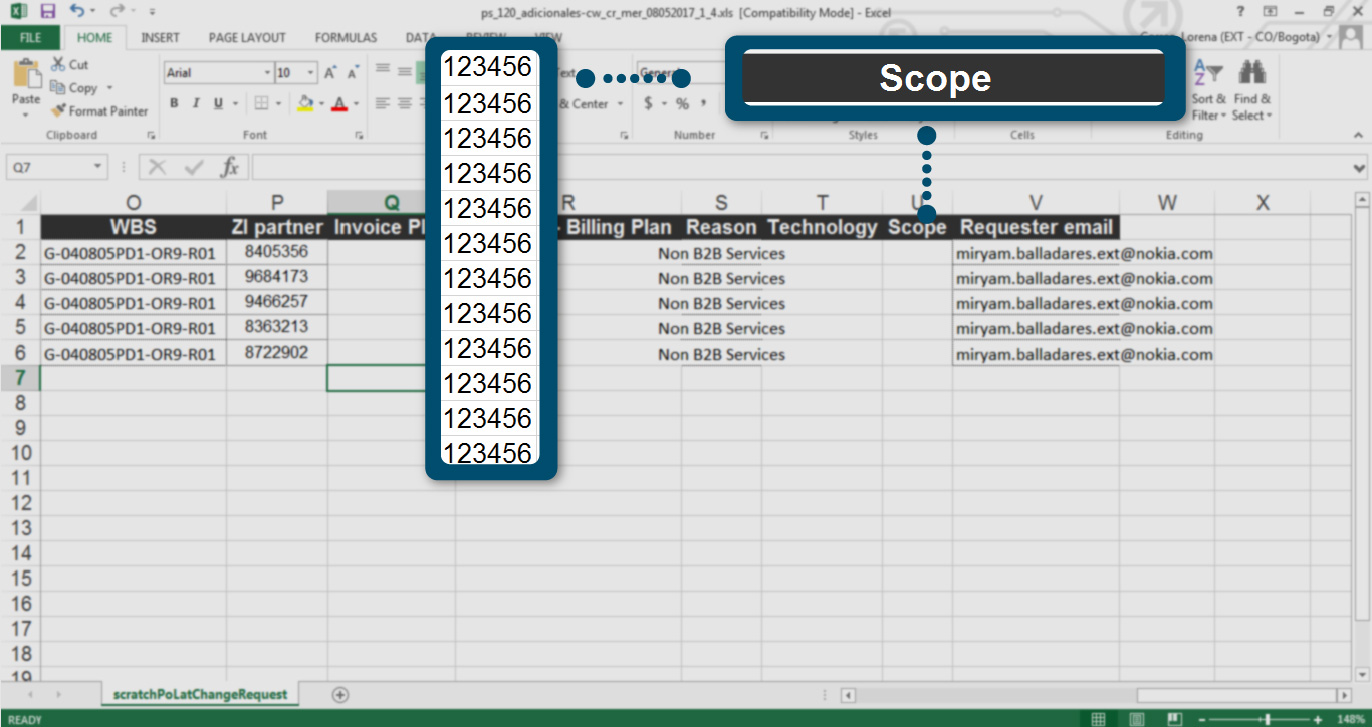Toggle Bold formatting

pyautogui.click(x=174, y=103)
